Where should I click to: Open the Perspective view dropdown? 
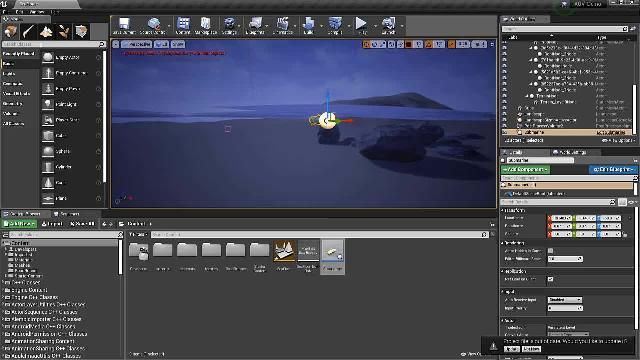click(137, 44)
